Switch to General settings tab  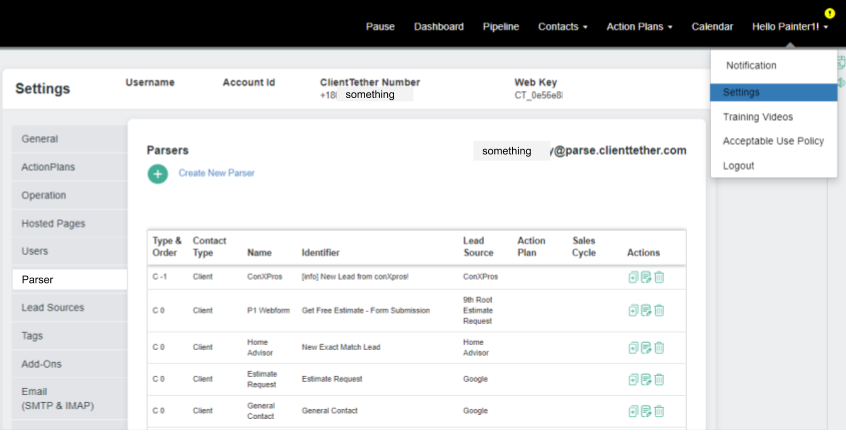coord(70,139)
